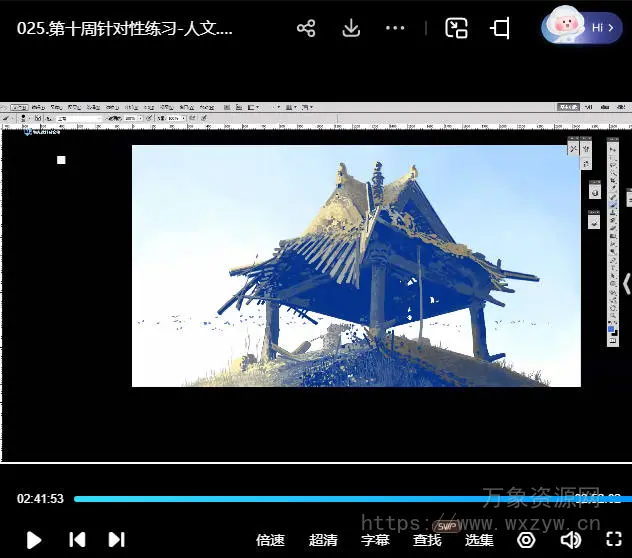Click the share icon in the top bar
632x558 pixels.
(x=306, y=28)
